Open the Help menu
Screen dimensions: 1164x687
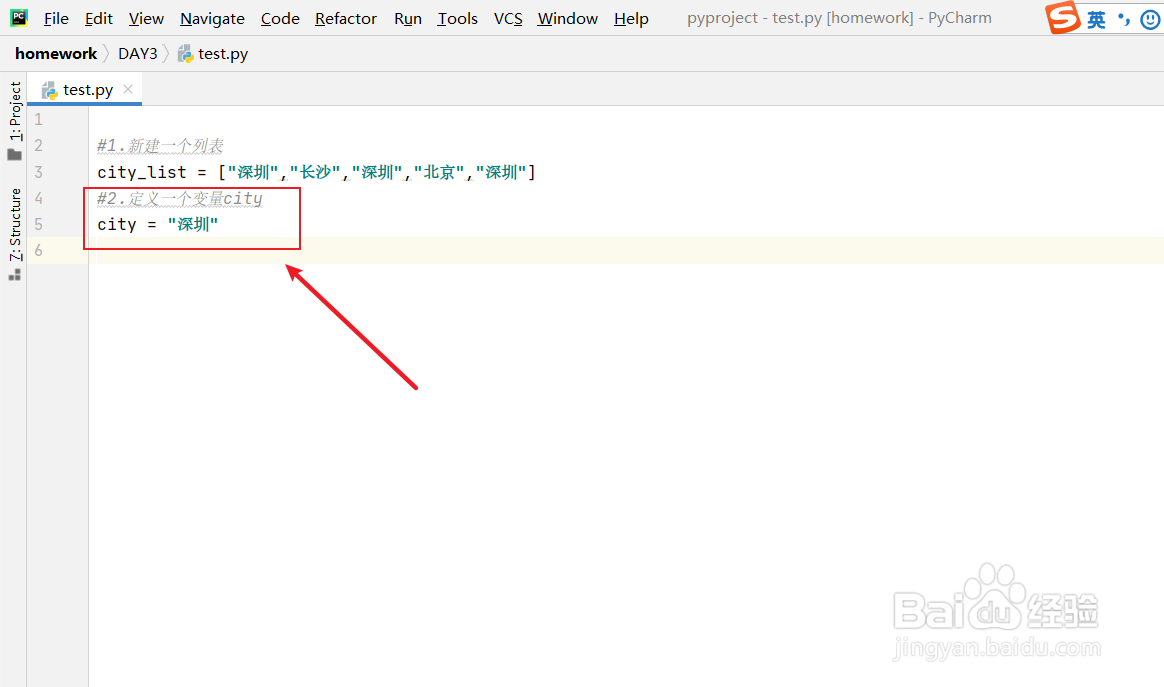[x=631, y=19]
